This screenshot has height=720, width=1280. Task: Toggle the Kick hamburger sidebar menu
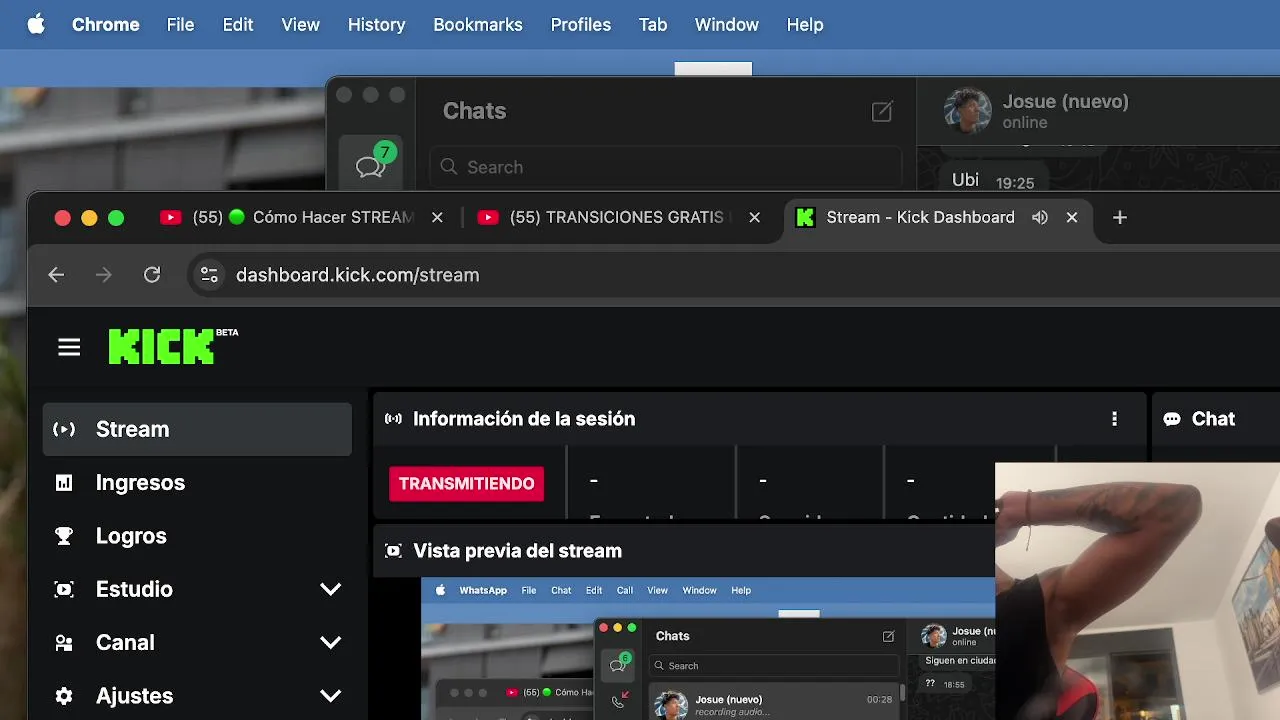(x=69, y=347)
